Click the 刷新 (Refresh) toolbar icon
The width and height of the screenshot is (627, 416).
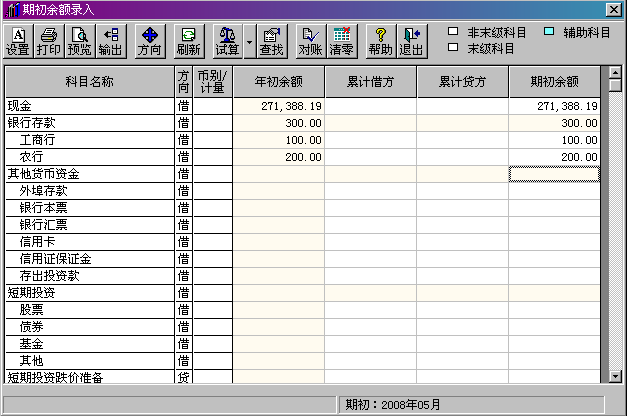pos(189,42)
